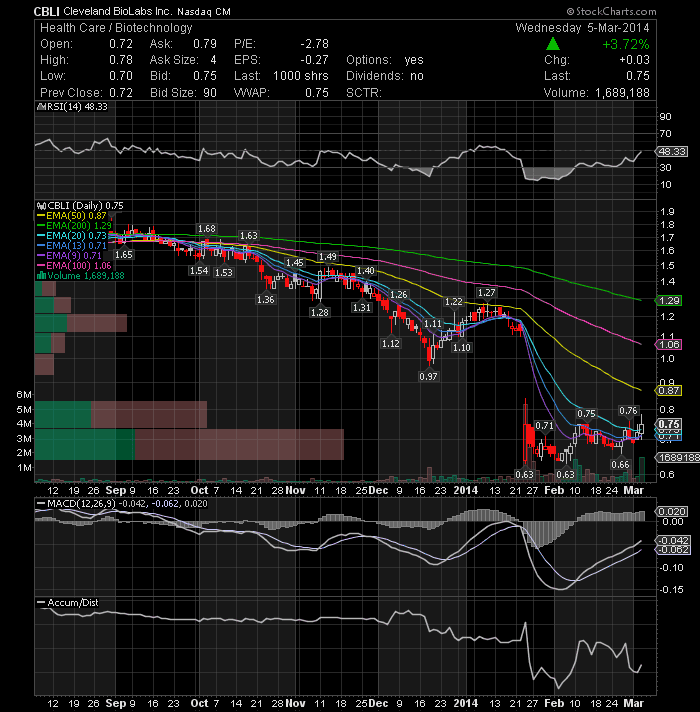
Task: Click the 1.27 January peak annotation
Action: (487, 293)
